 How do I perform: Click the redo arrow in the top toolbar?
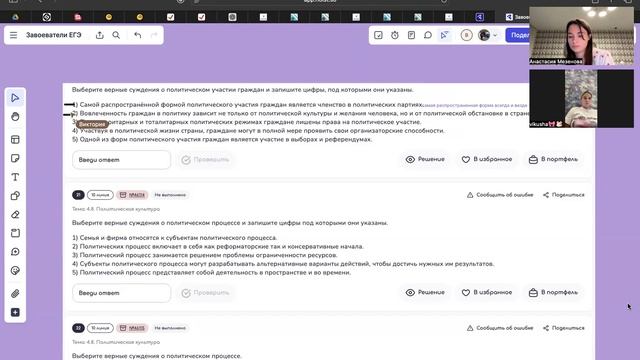coord(154,35)
